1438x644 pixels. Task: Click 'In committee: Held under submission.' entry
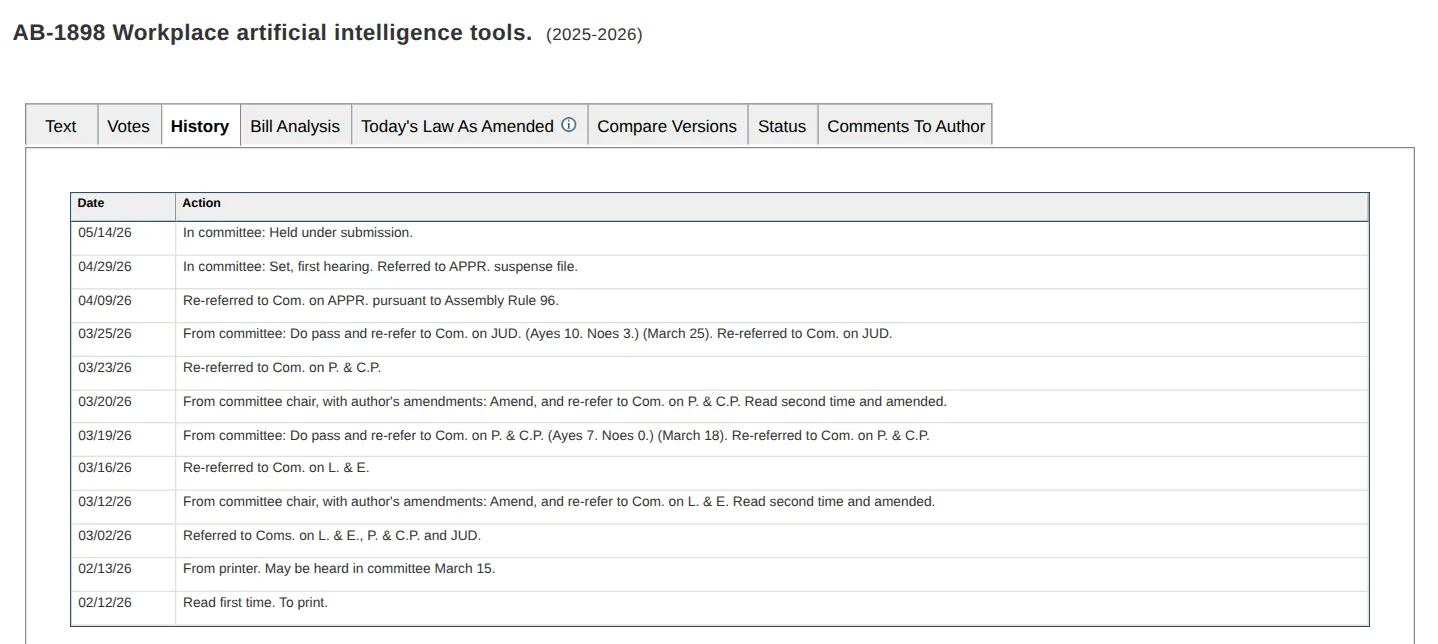(x=298, y=232)
